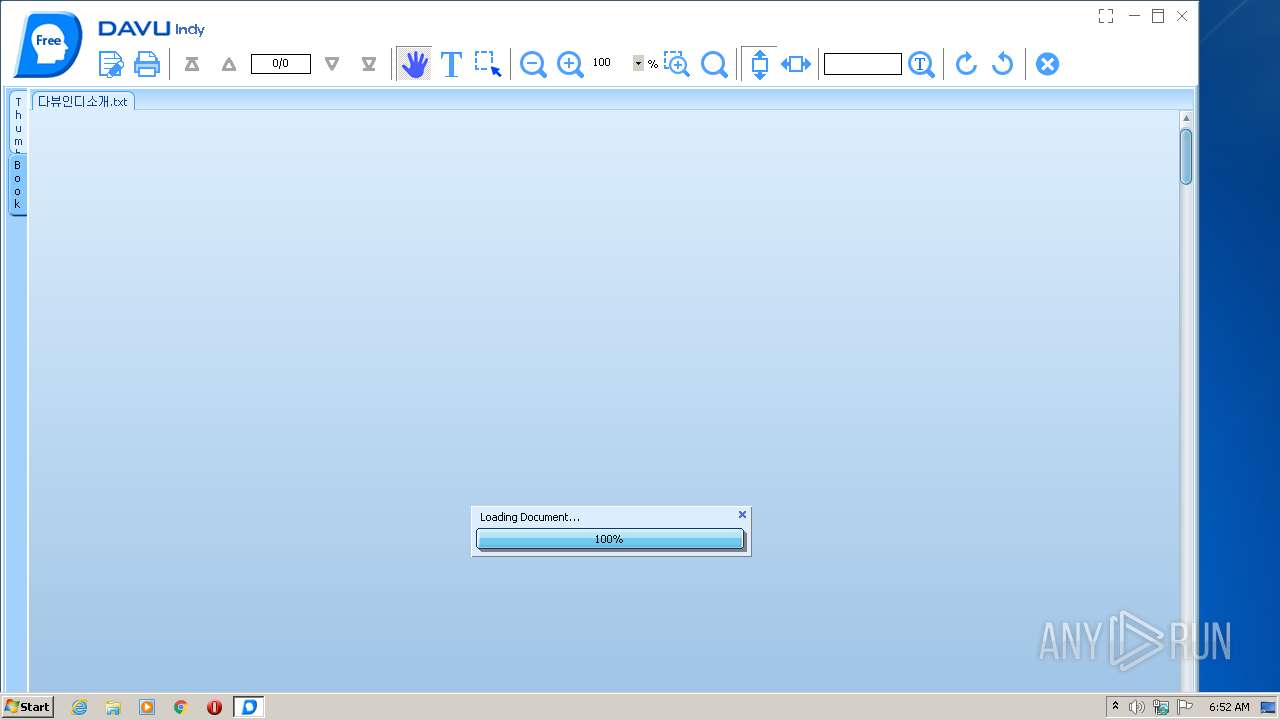The height and width of the screenshot is (720, 1280).
Task: Click the search text magnifier button
Action: point(921,64)
